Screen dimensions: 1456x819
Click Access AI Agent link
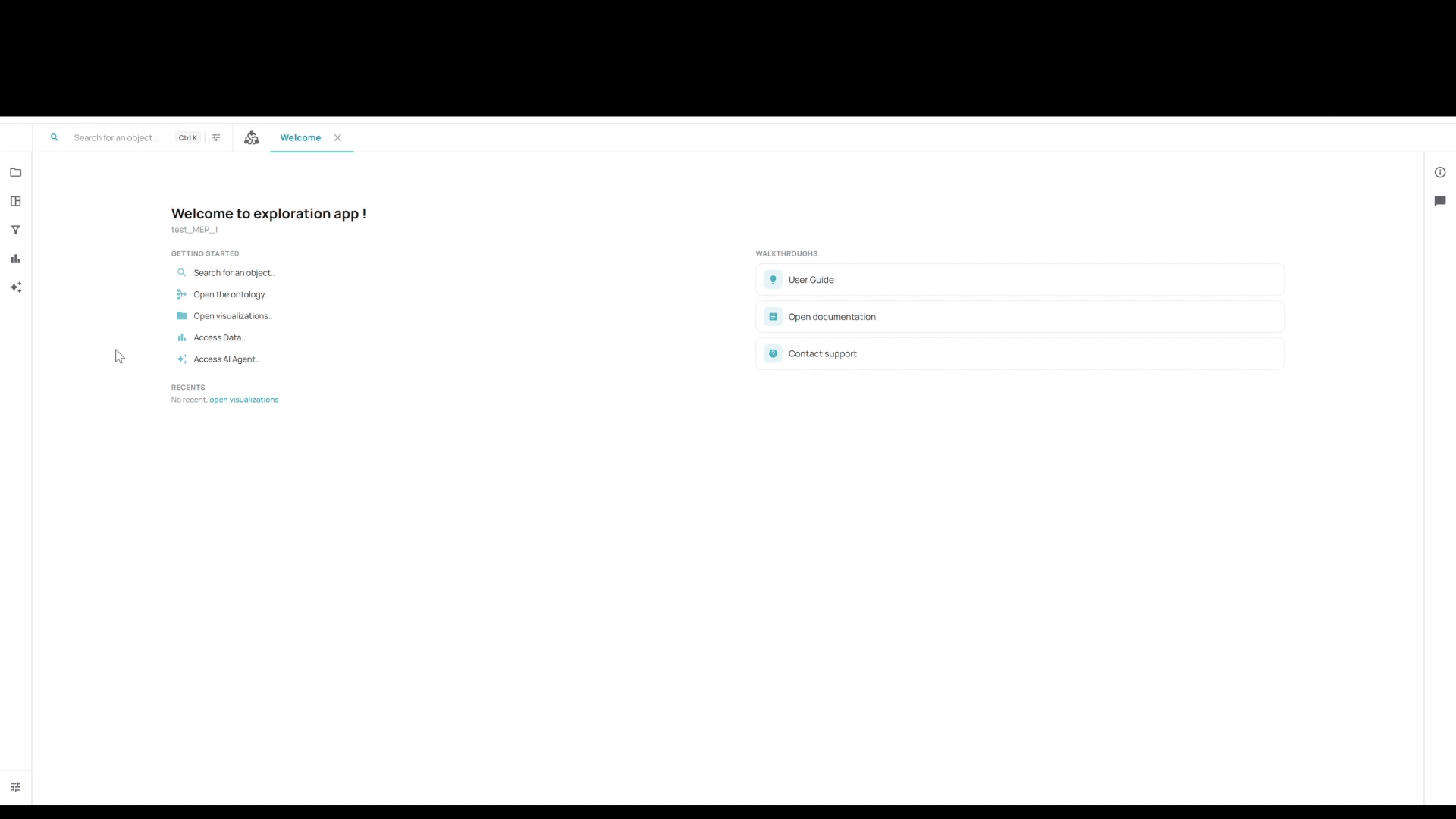click(x=227, y=359)
